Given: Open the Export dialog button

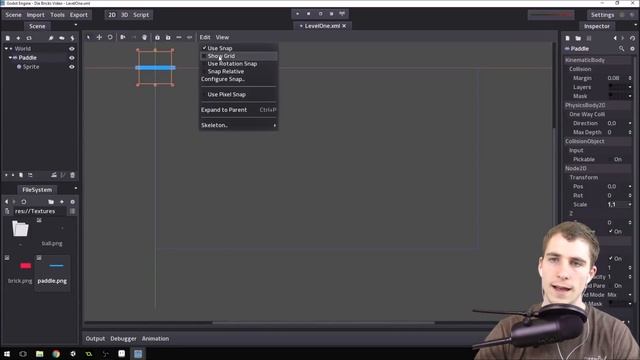Looking at the screenshot, I should point(79,15).
